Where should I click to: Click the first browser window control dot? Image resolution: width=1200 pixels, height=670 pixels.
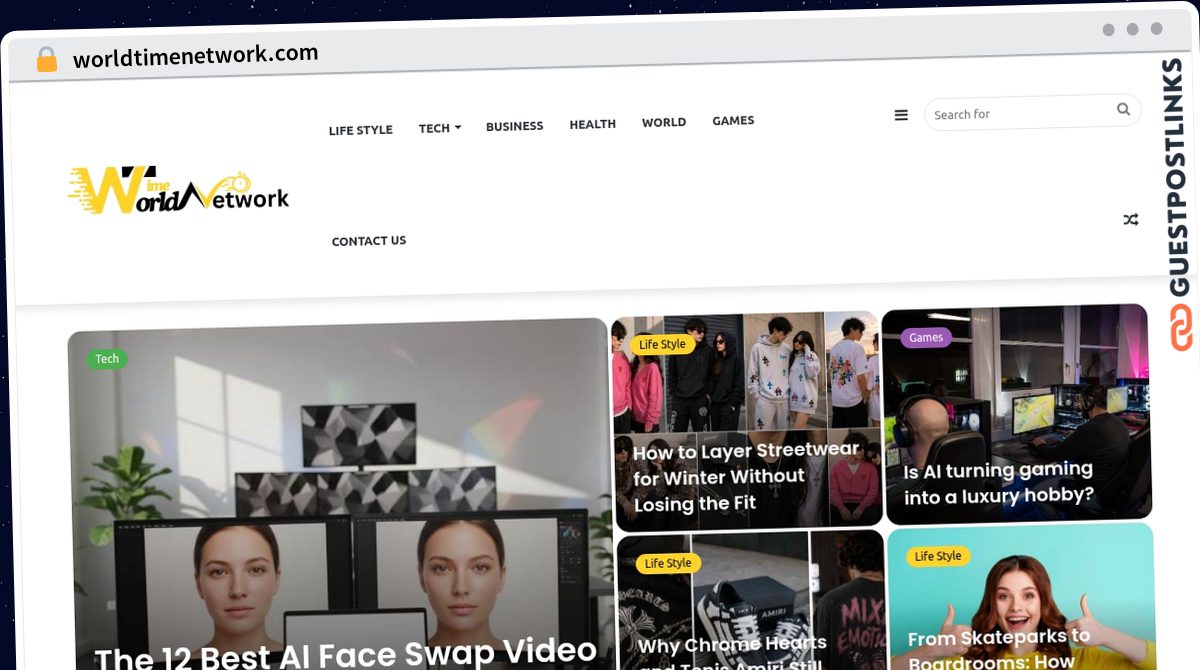[x=1108, y=30]
